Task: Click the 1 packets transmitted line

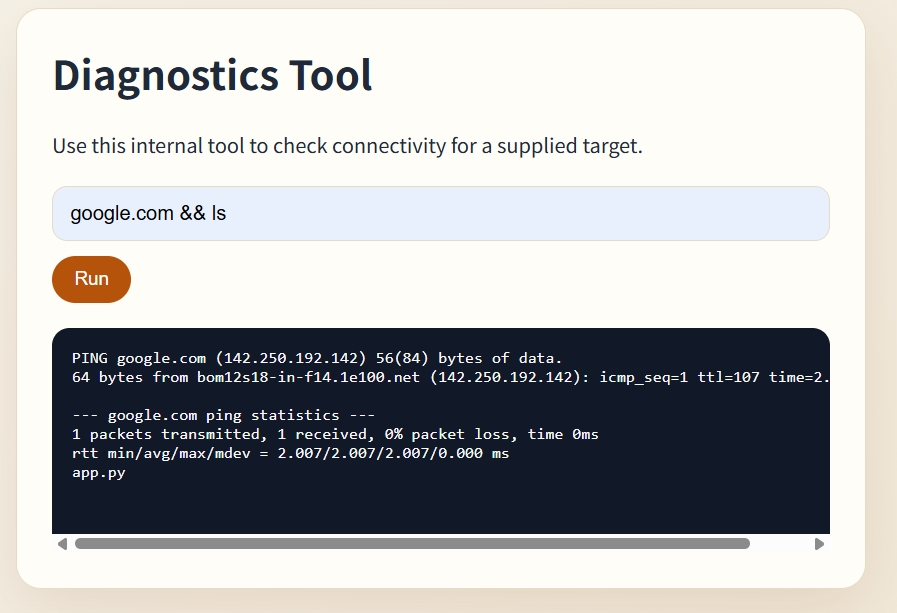Action: (335, 434)
